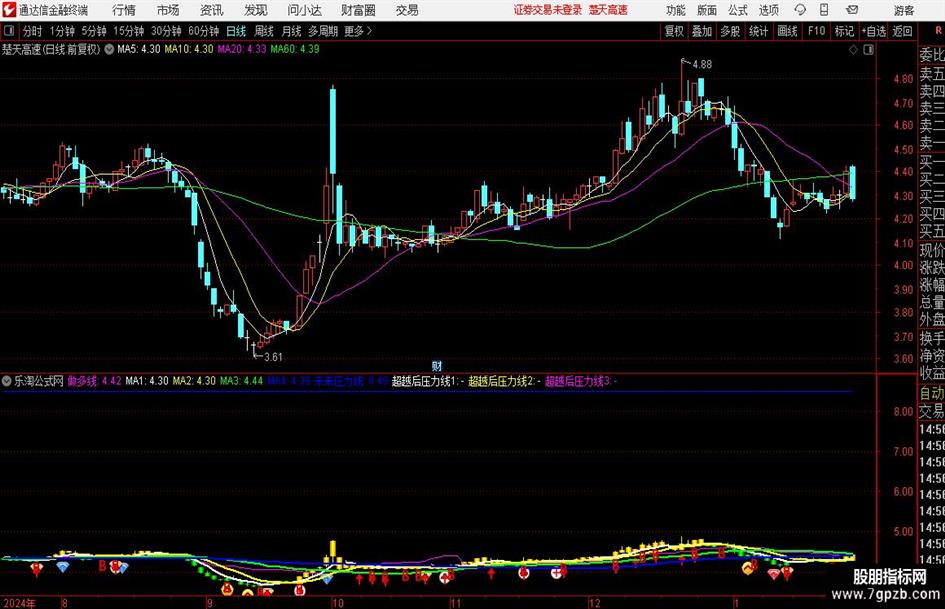
Task: Open the mobile phone icon in title bar
Action: (x=824, y=10)
